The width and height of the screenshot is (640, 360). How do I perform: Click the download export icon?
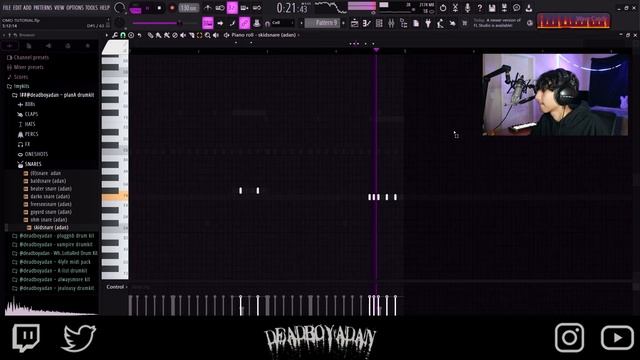point(529,8)
